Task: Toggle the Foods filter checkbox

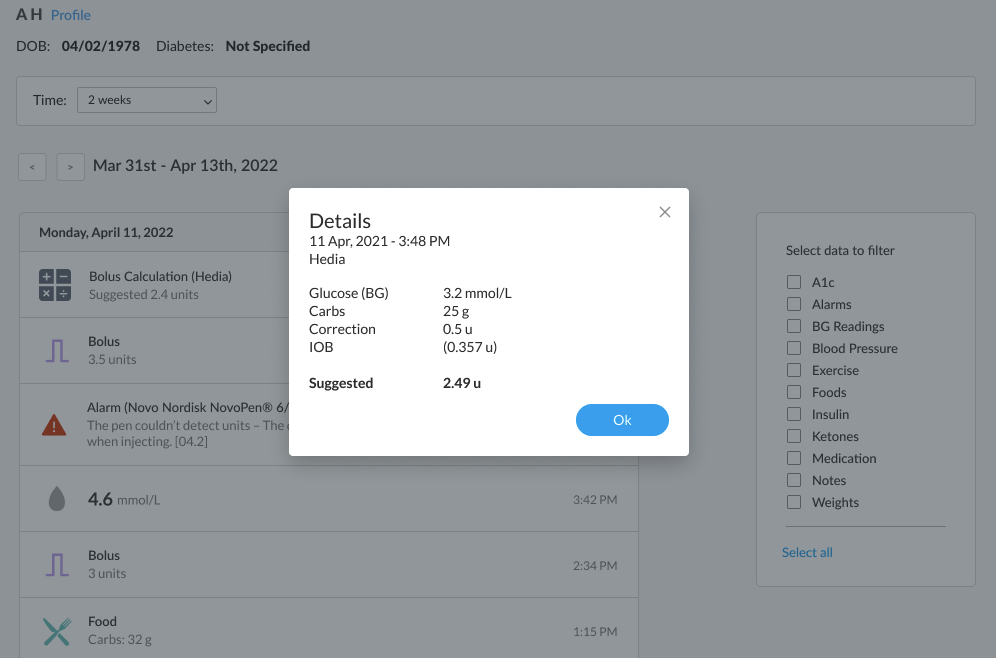Action: click(794, 392)
